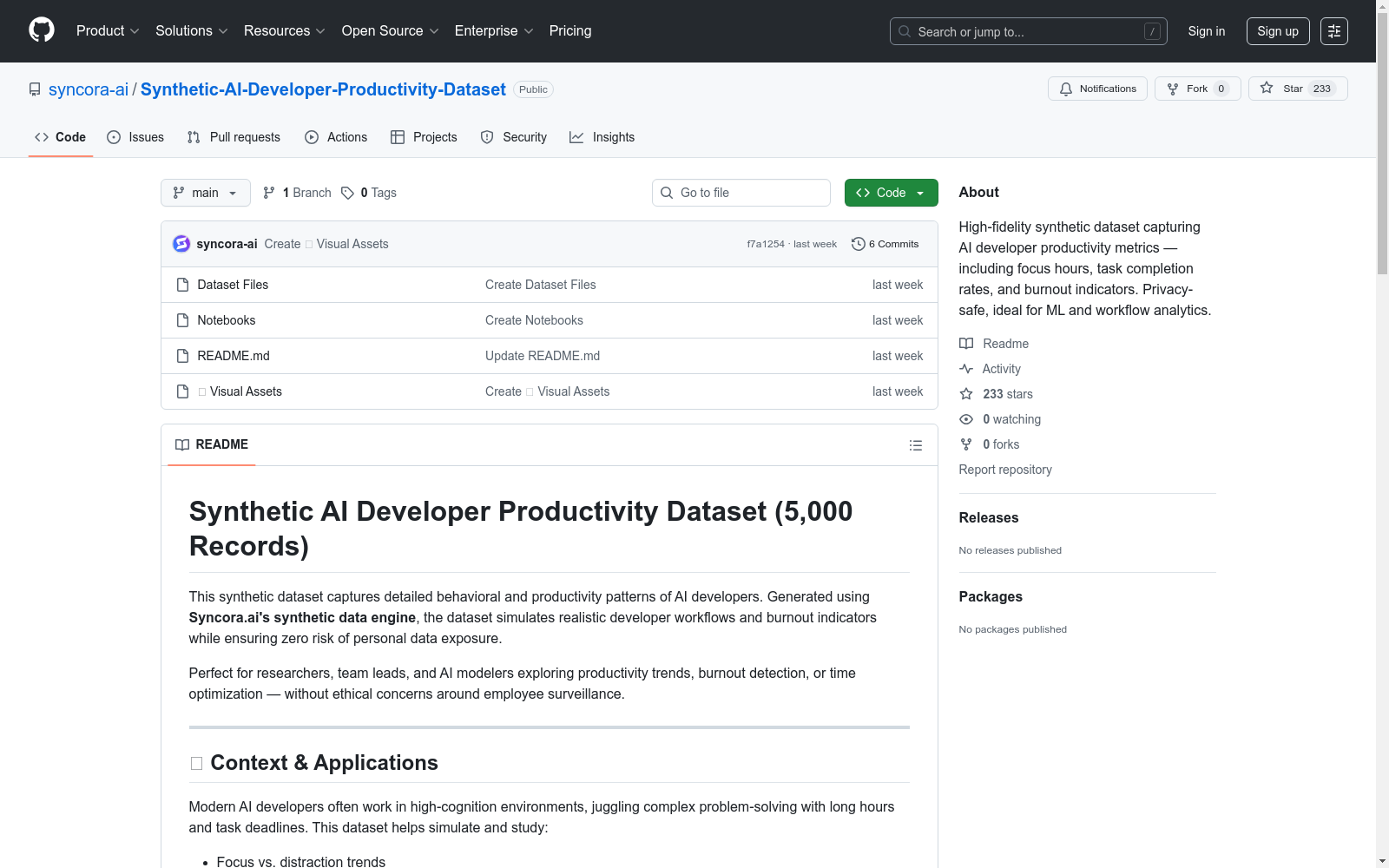Expand the Solutions menu
Image resolution: width=1389 pixels, height=868 pixels.
(x=192, y=31)
